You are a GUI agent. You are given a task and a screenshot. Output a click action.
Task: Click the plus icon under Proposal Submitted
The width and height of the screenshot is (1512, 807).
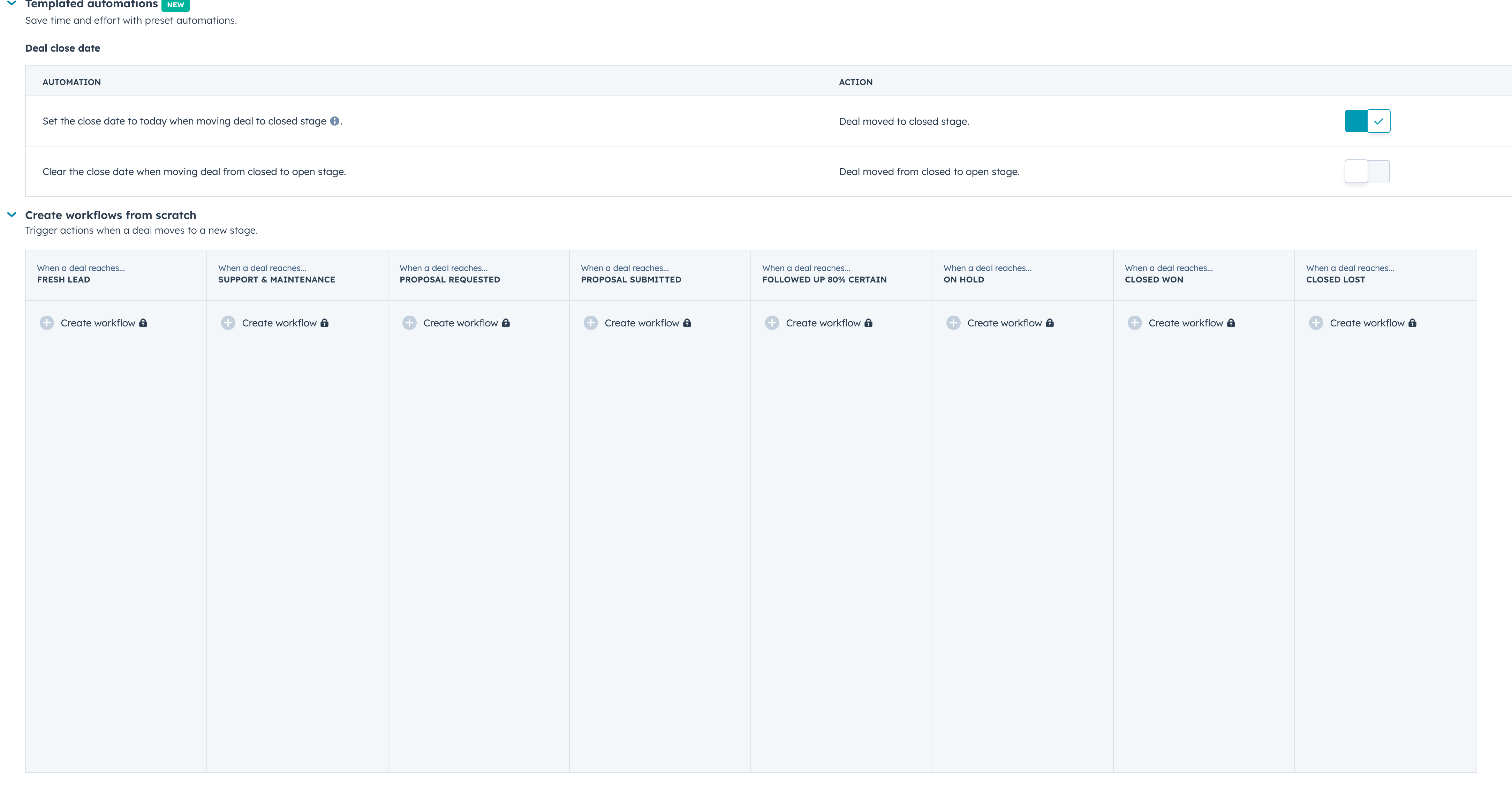(x=591, y=323)
